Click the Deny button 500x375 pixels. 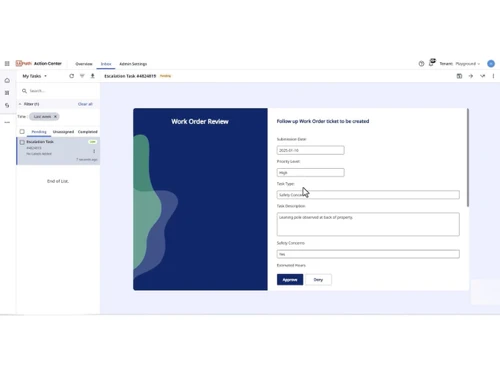[x=318, y=280]
